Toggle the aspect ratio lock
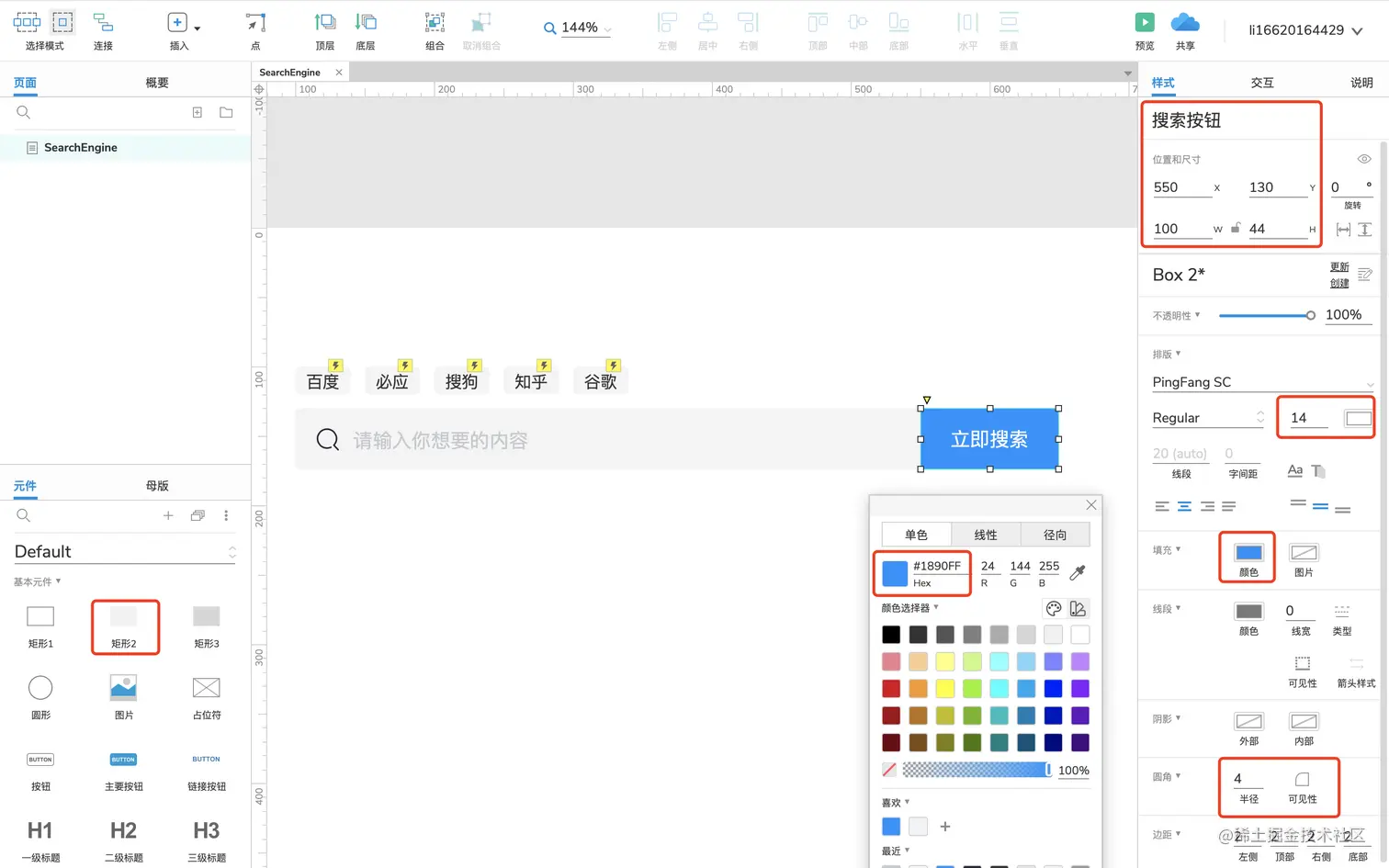This screenshot has height=868, width=1389. tap(1237, 228)
